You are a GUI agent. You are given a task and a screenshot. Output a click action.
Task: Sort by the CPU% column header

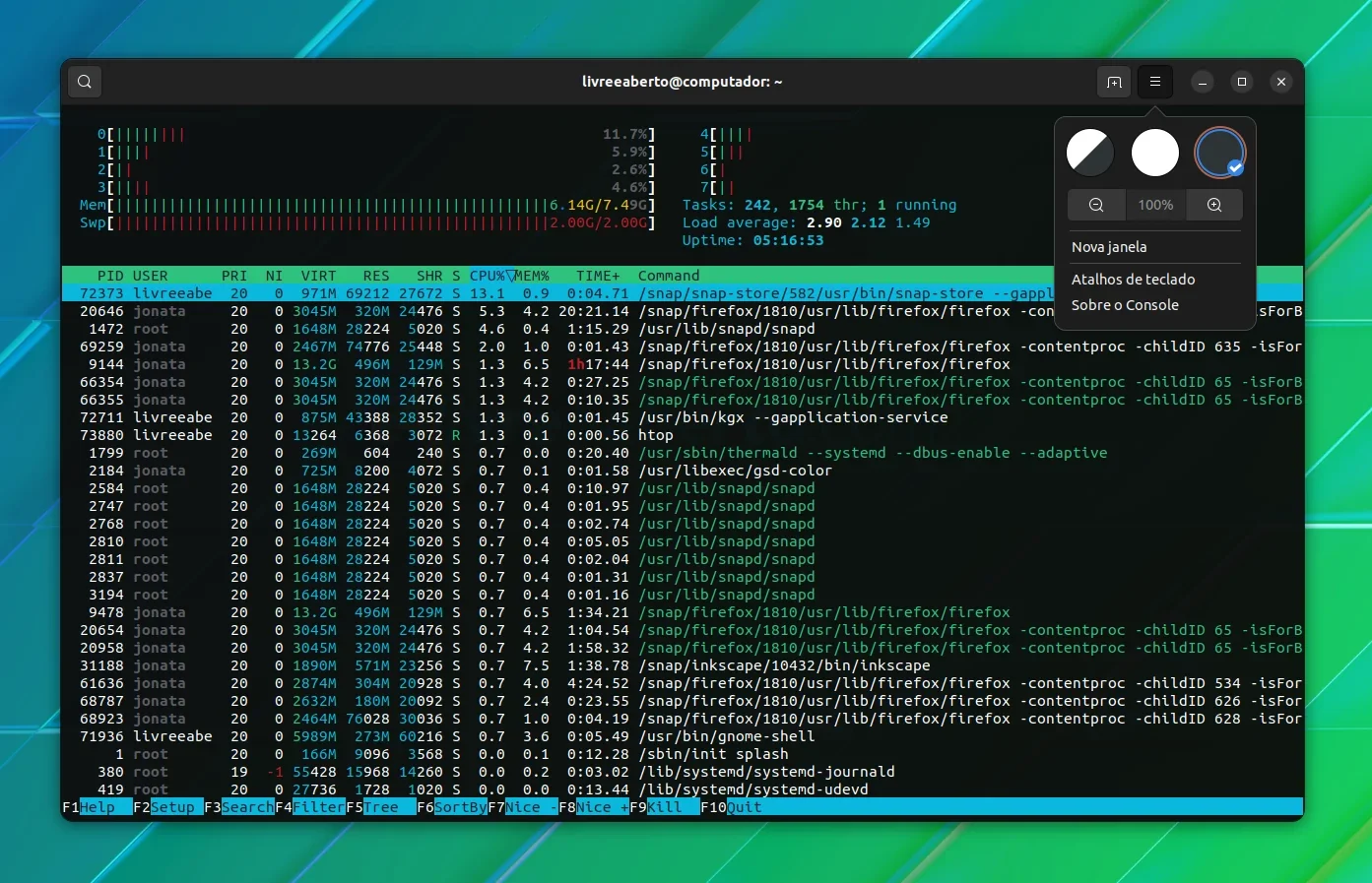coord(490,276)
